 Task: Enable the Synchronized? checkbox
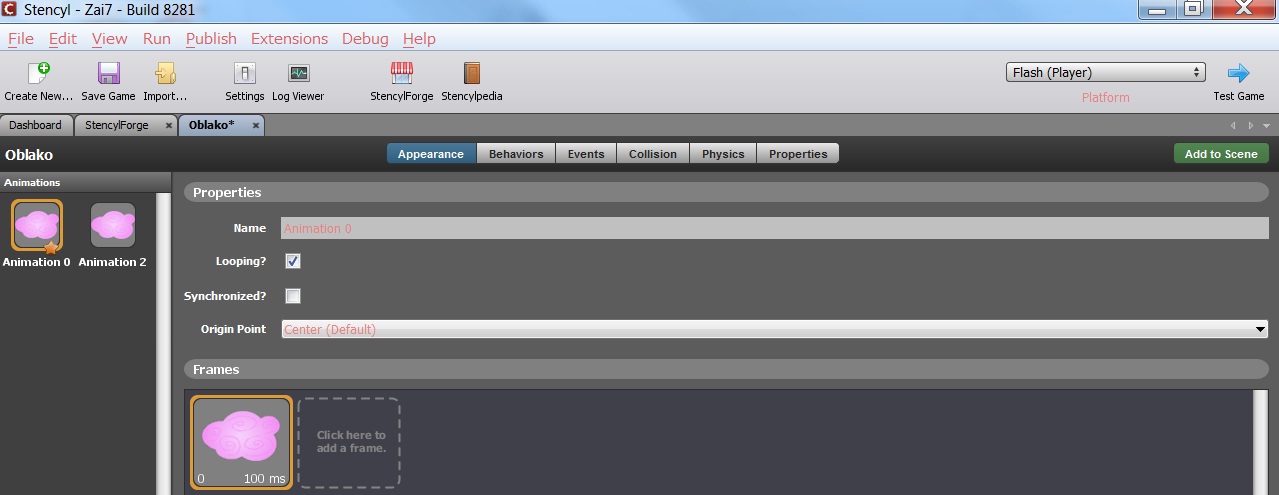293,296
